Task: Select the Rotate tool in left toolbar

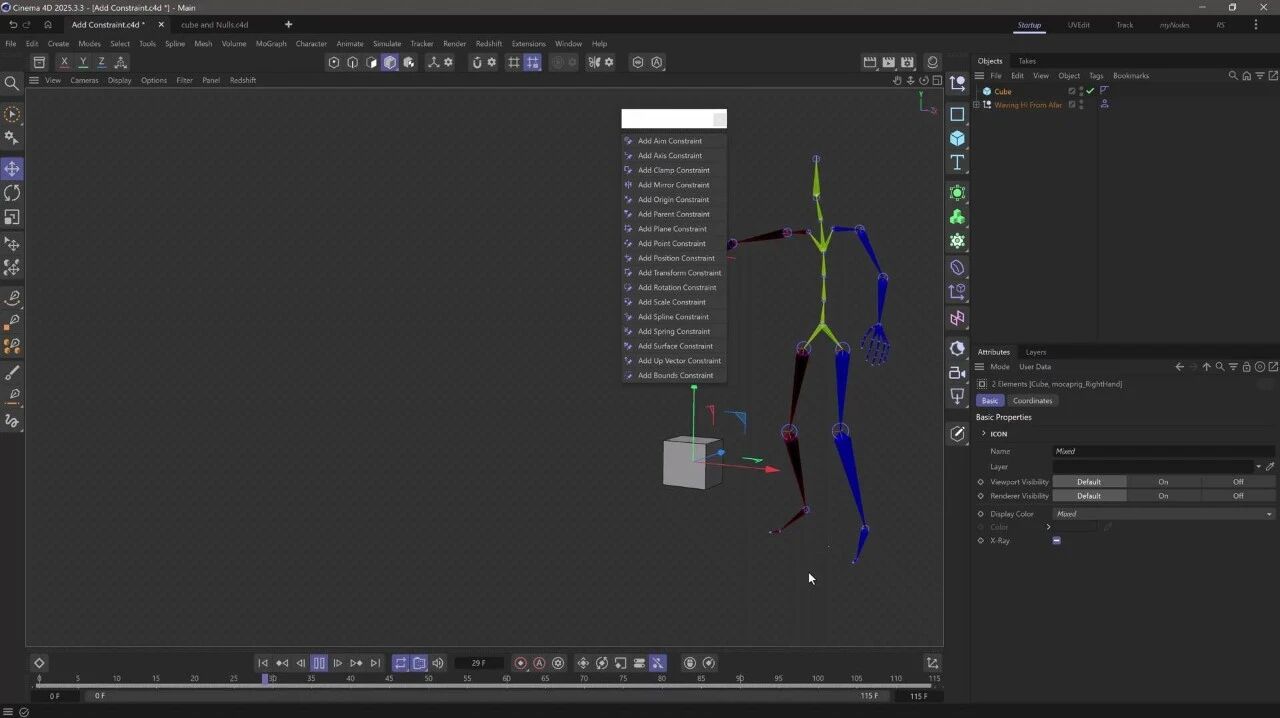Action: pos(12,193)
